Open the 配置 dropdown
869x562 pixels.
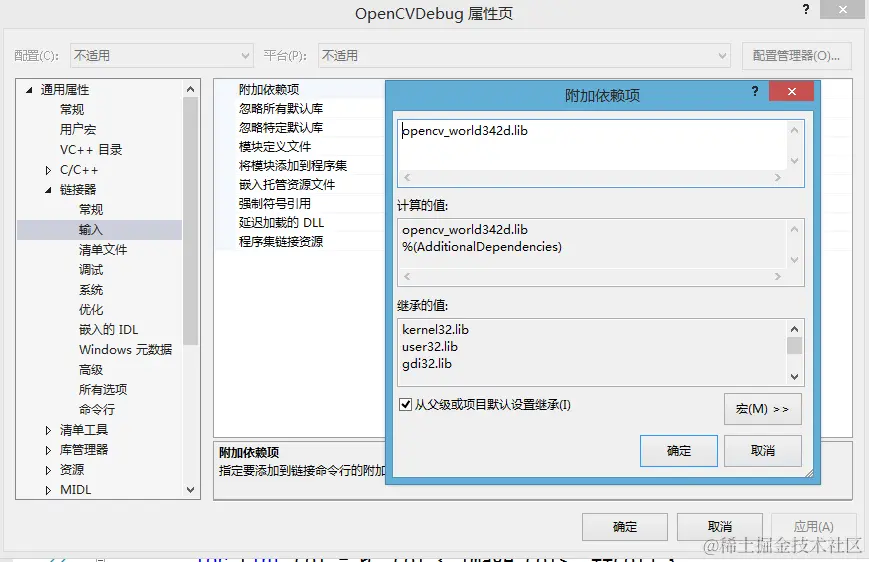pyautogui.click(x=162, y=55)
